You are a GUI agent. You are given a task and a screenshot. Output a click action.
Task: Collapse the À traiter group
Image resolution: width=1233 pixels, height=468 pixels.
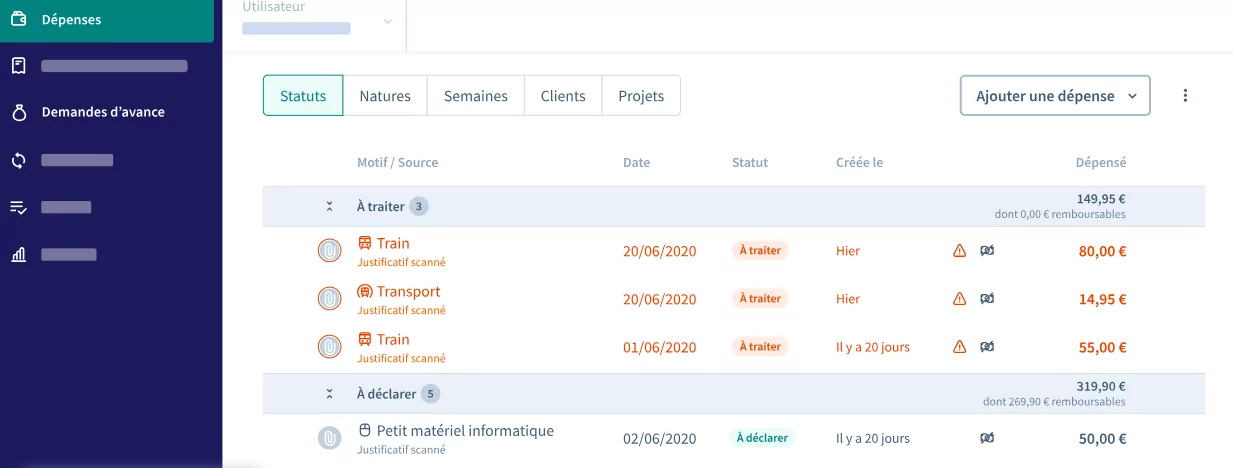click(x=329, y=207)
